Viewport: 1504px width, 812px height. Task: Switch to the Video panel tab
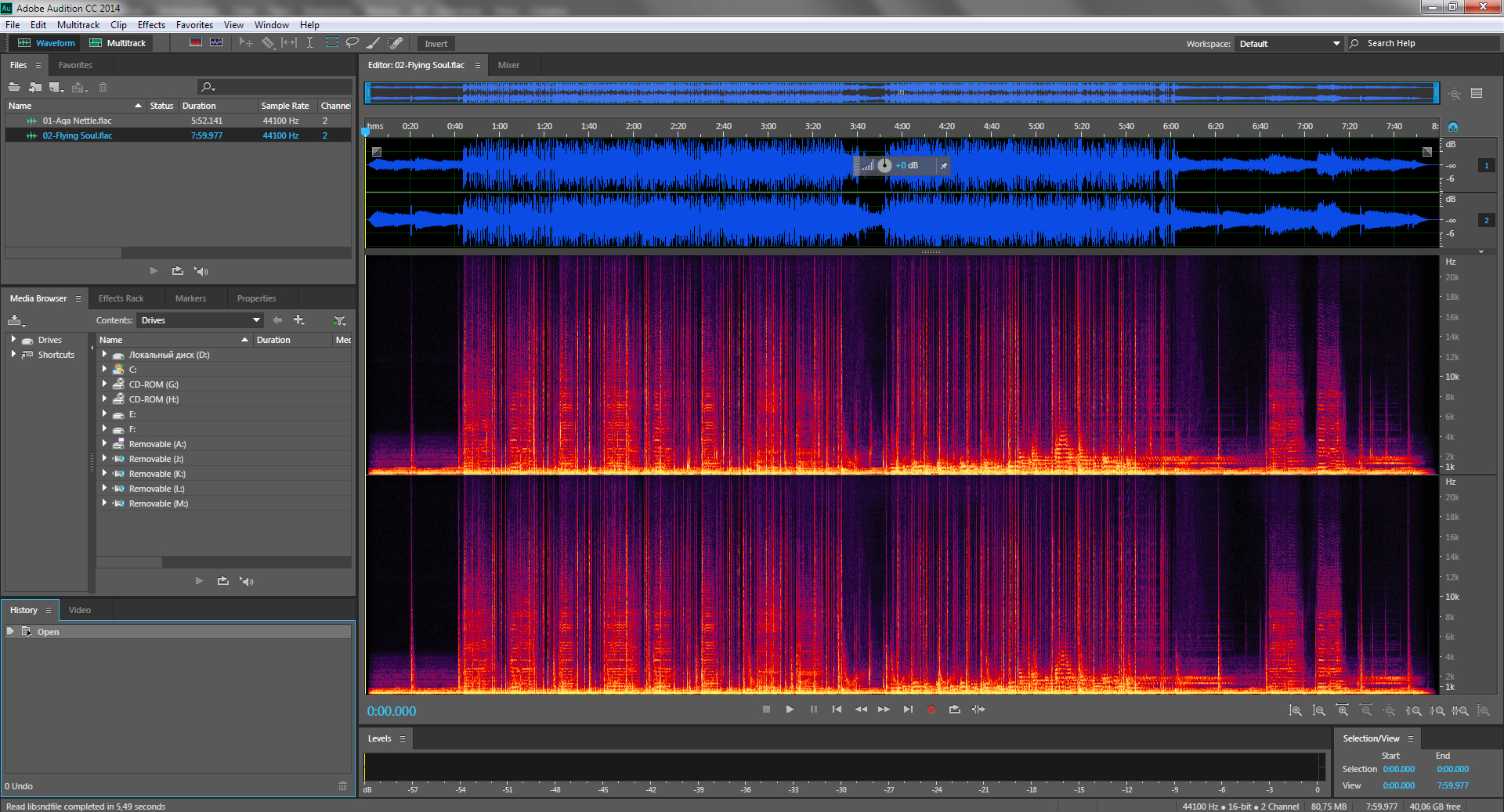pyautogui.click(x=80, y=610)
